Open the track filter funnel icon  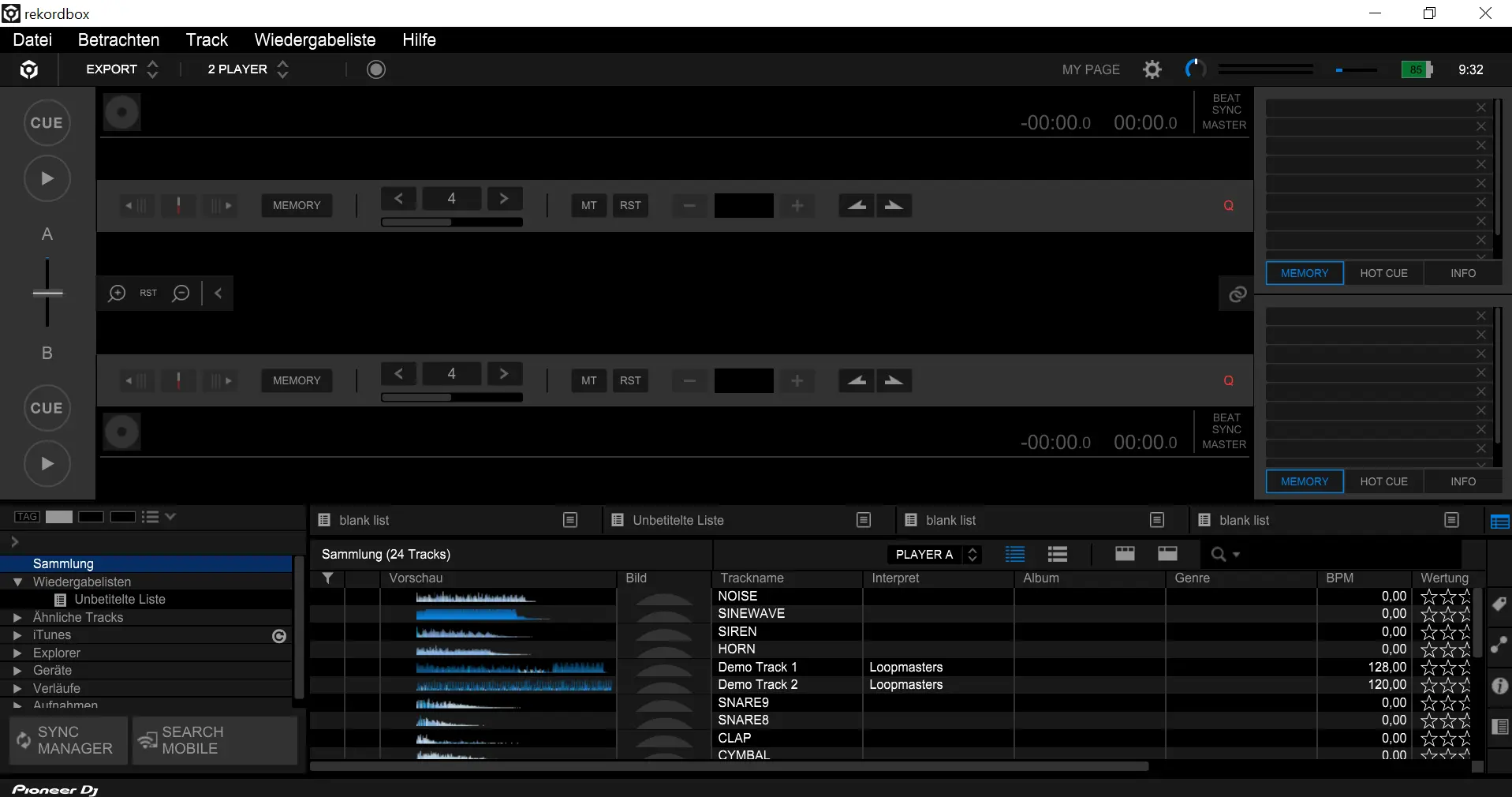(327, 578)
